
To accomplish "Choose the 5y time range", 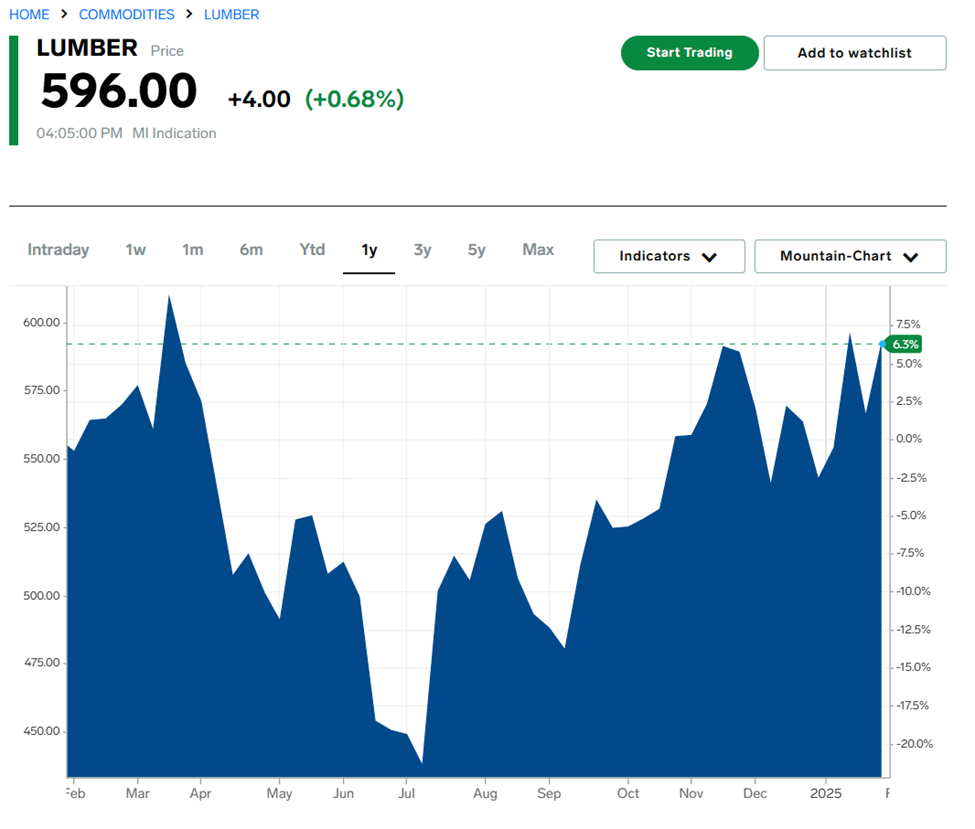I will tap(476, 250).
